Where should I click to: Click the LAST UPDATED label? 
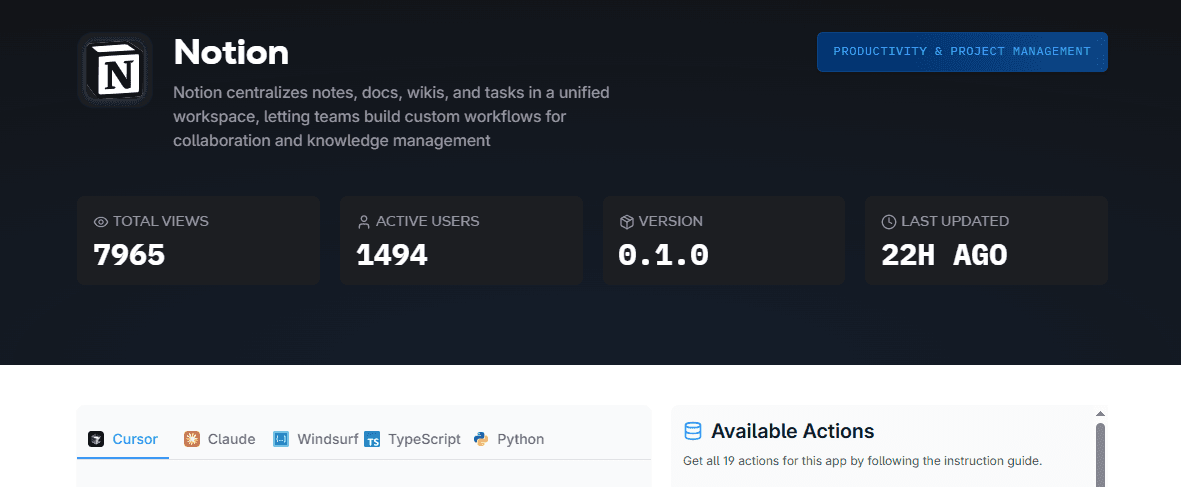(955, 221)
